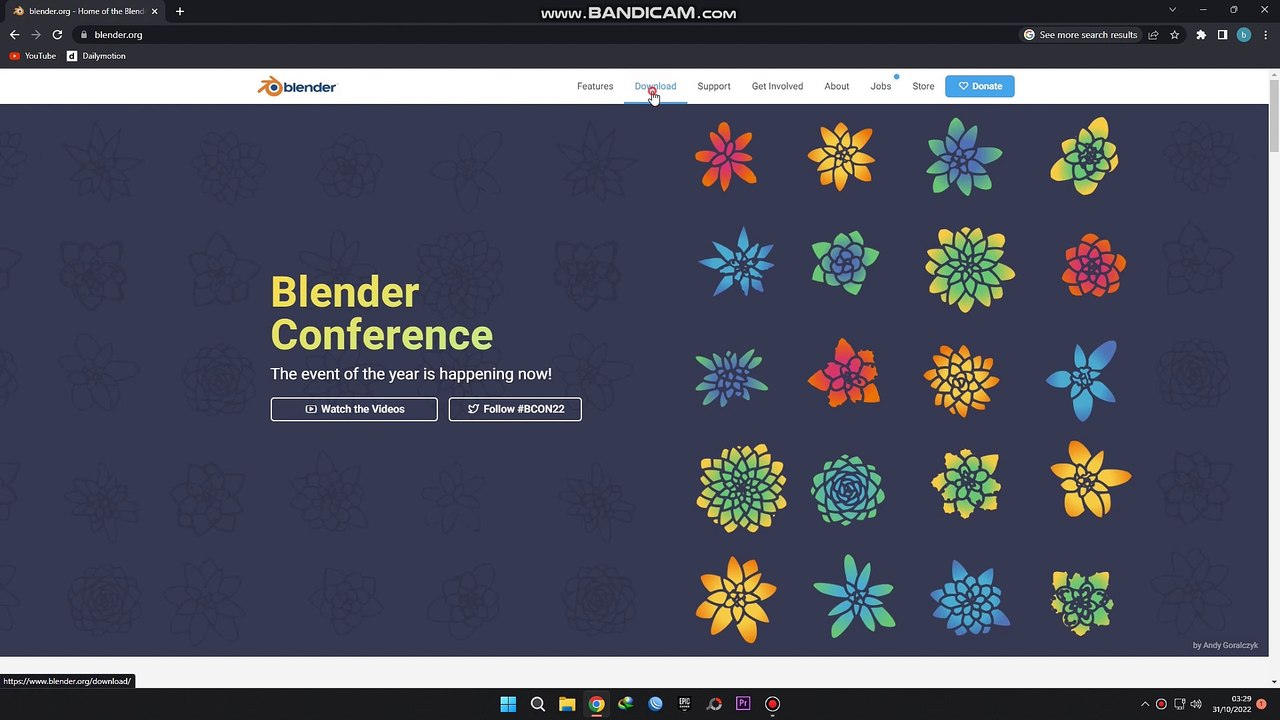
Task: Open the Bandicam recorder taskbar icon
Action: (772, 704)
